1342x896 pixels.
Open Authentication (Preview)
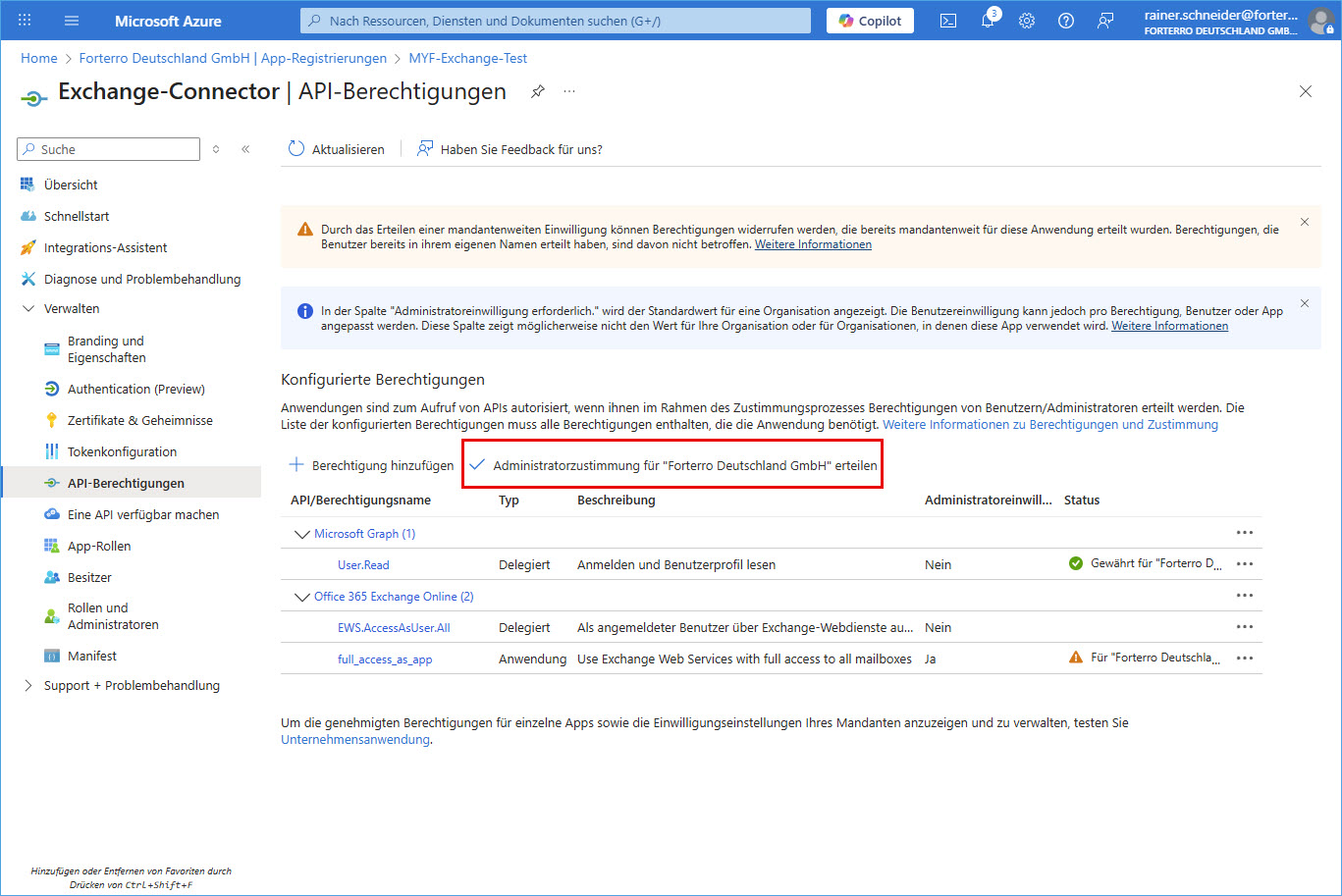pos(135,389)
